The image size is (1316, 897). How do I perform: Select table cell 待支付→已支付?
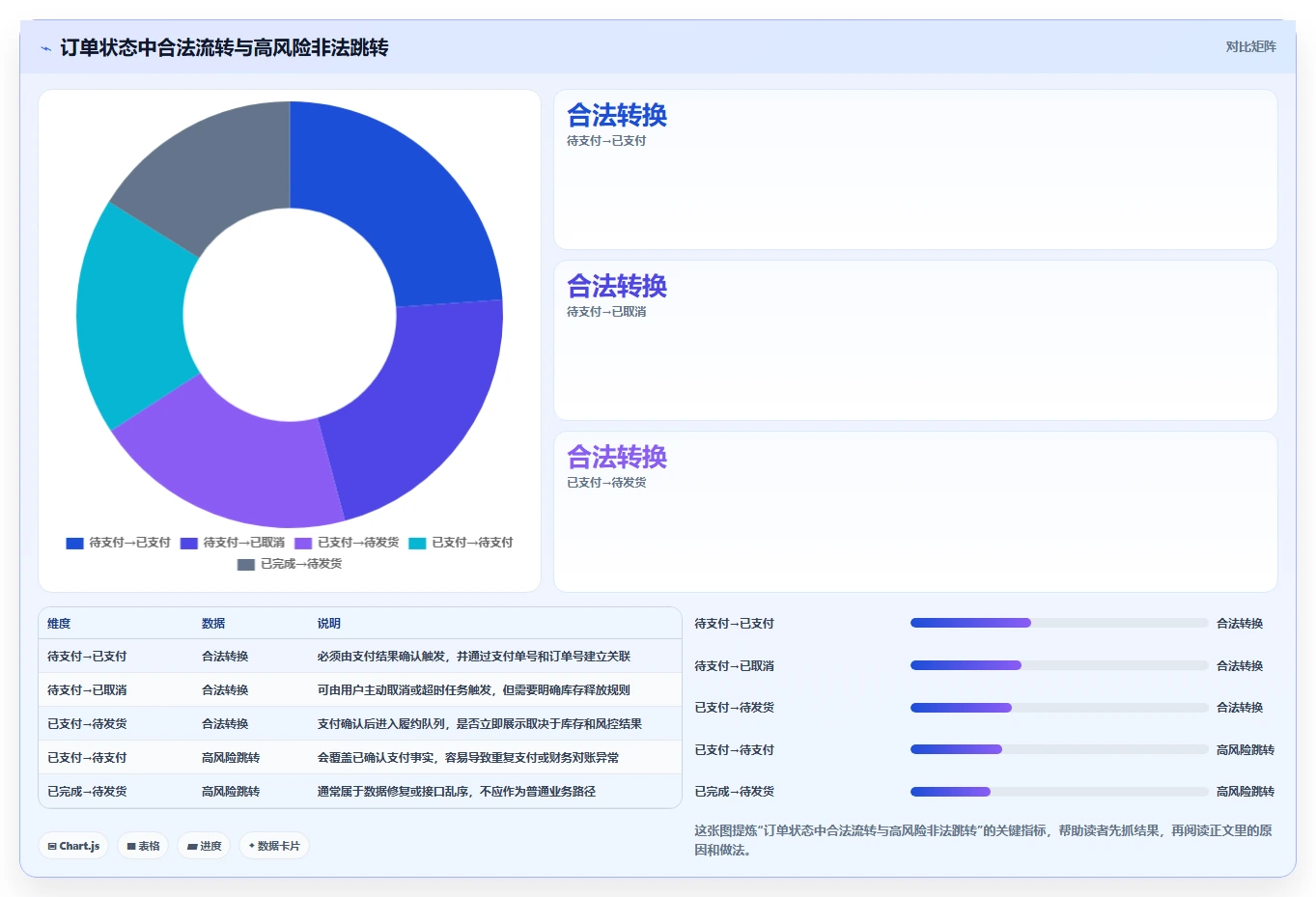[87, 657]
